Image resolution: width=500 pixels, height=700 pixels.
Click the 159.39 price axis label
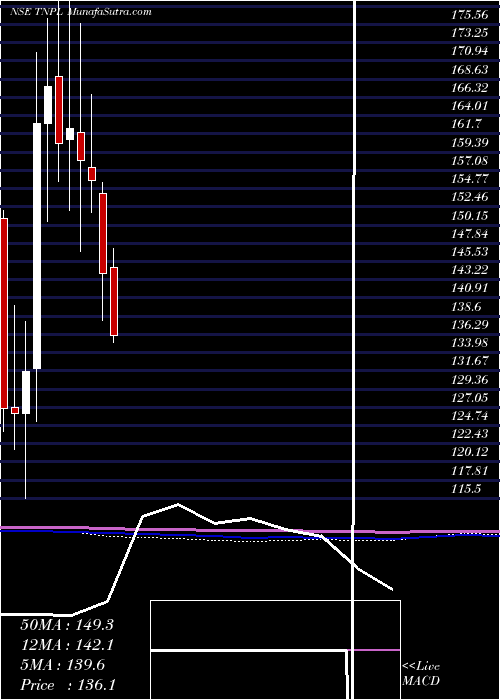tap(469, 143)
